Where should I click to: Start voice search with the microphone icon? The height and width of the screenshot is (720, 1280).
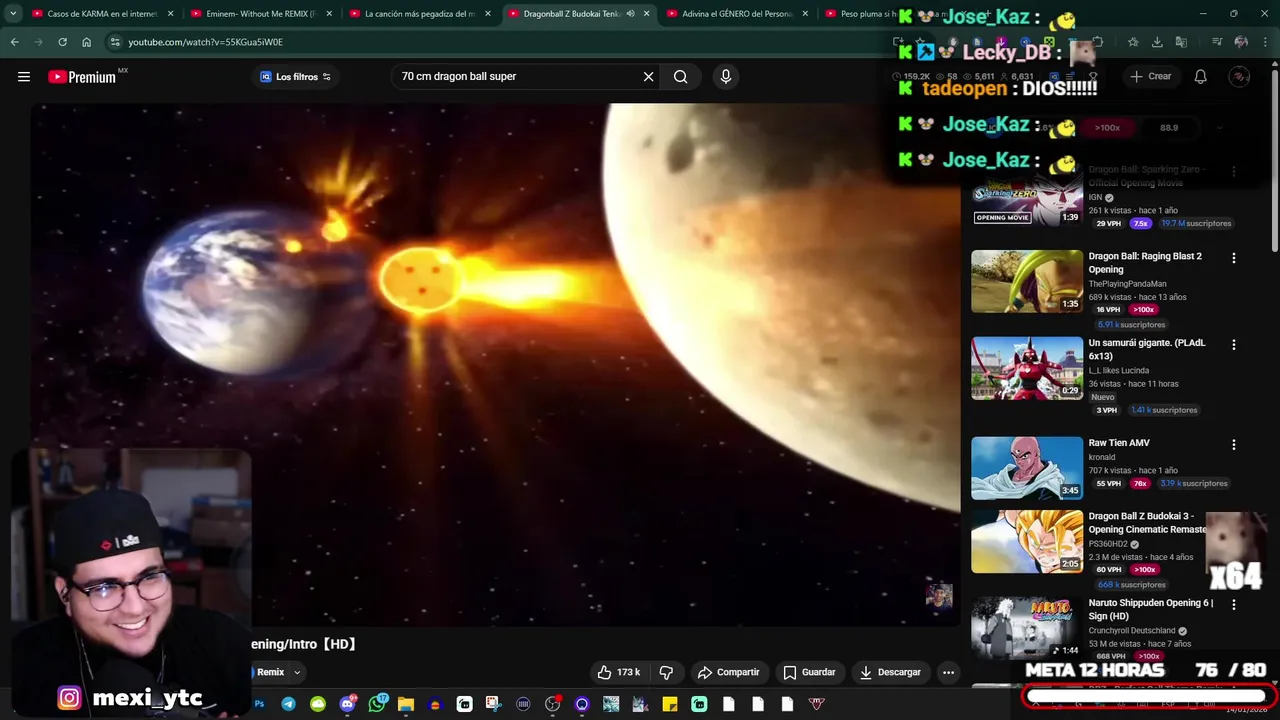click(x=726, y=77)
